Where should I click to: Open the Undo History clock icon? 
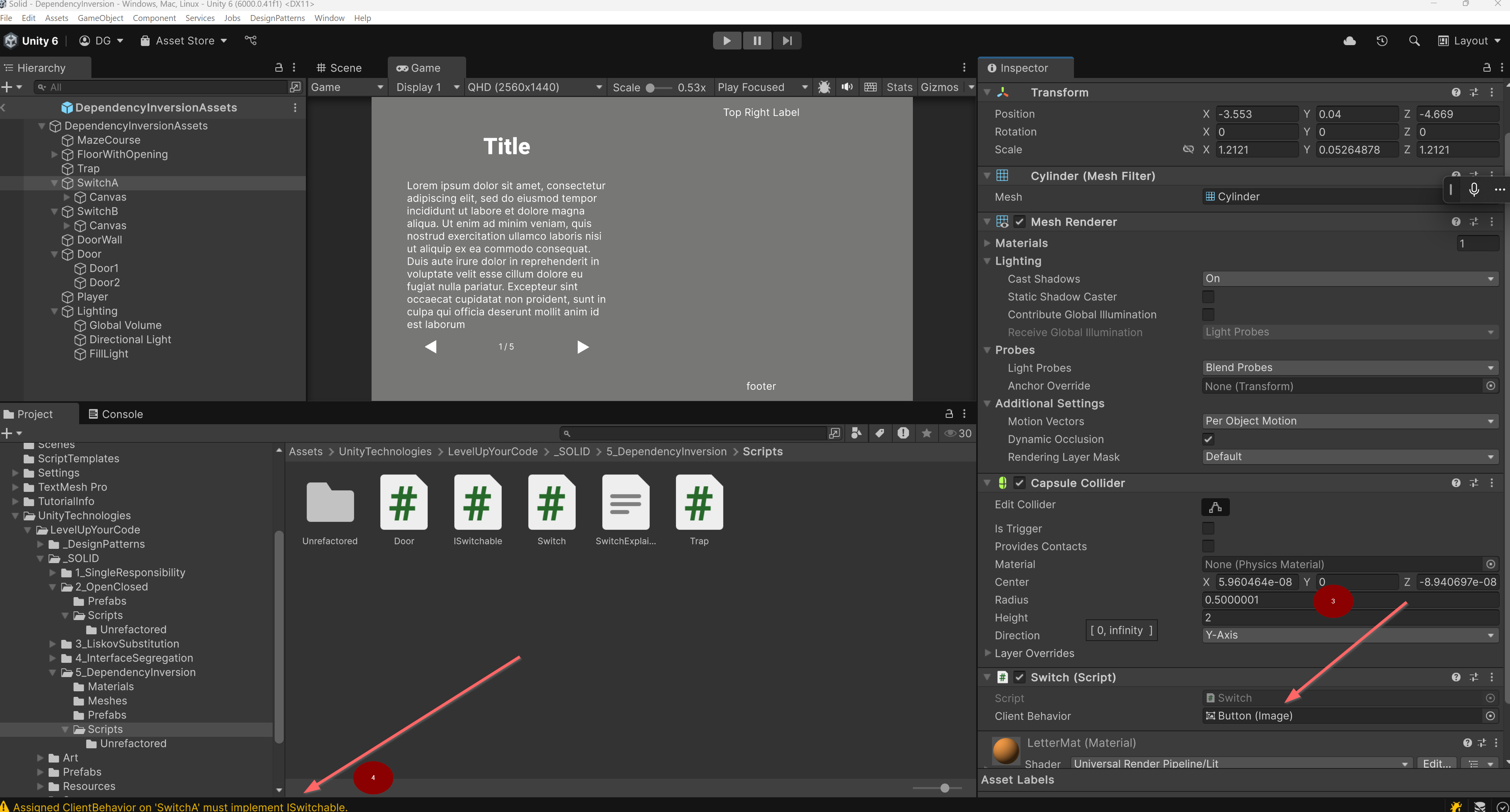[x=1382, y=40]
